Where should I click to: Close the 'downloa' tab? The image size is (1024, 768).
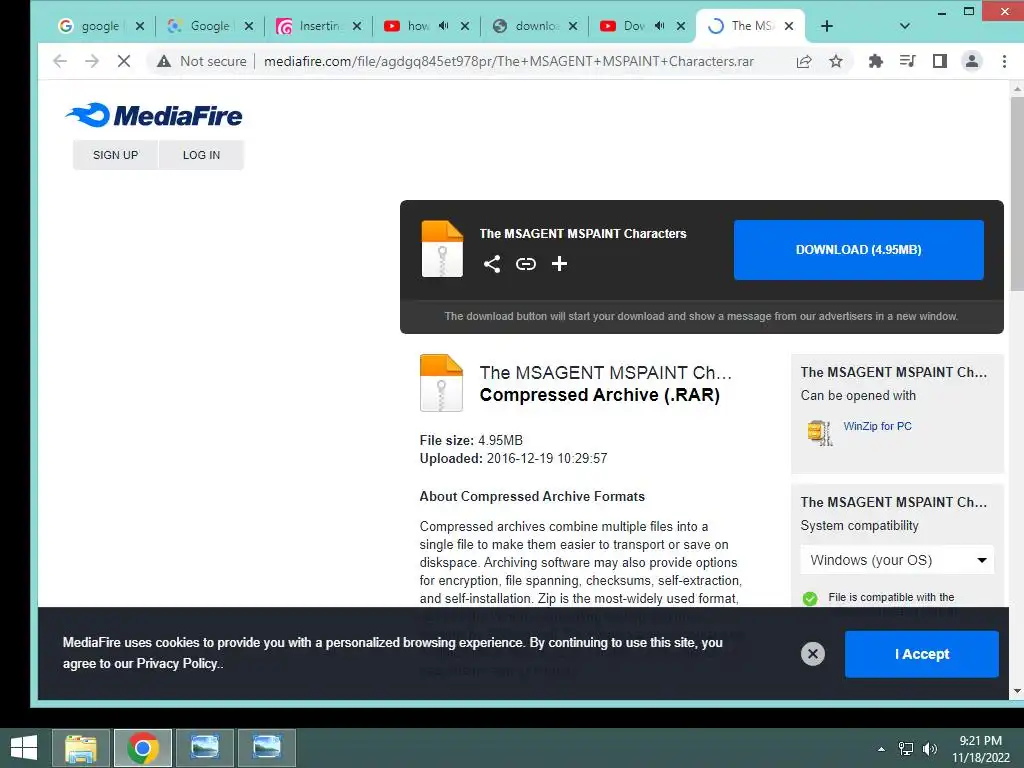(573, 26)
